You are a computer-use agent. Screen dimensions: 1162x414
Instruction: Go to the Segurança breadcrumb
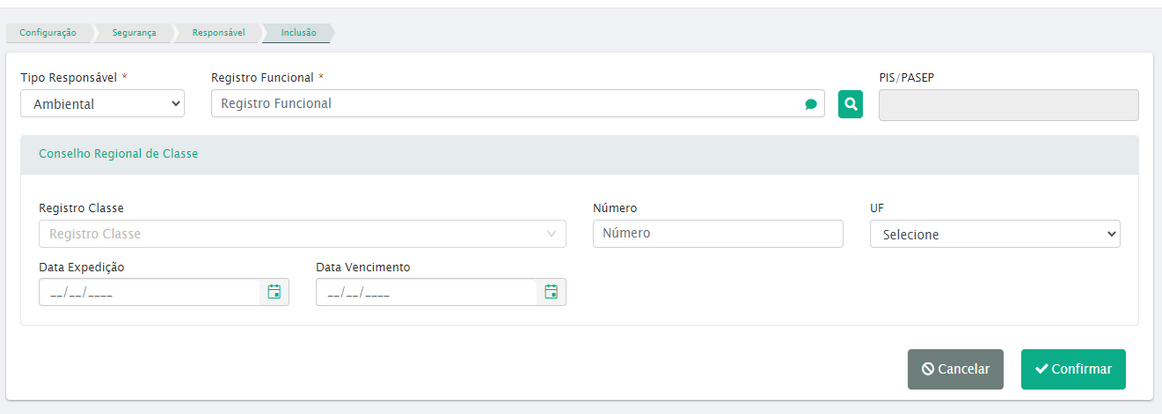coord(134,33)
